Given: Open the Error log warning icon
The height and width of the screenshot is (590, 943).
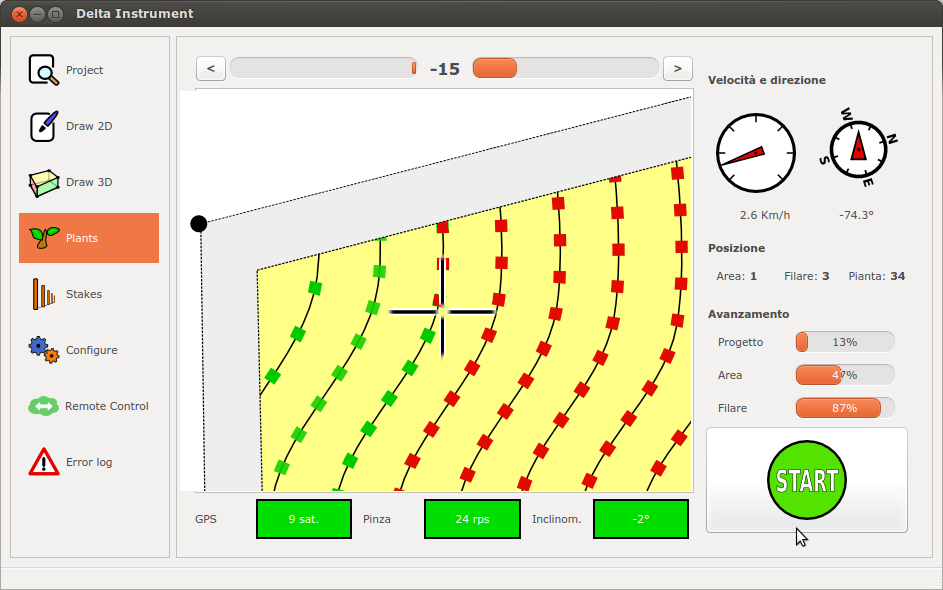Looking at the screenshot, I should coord(43,462).
